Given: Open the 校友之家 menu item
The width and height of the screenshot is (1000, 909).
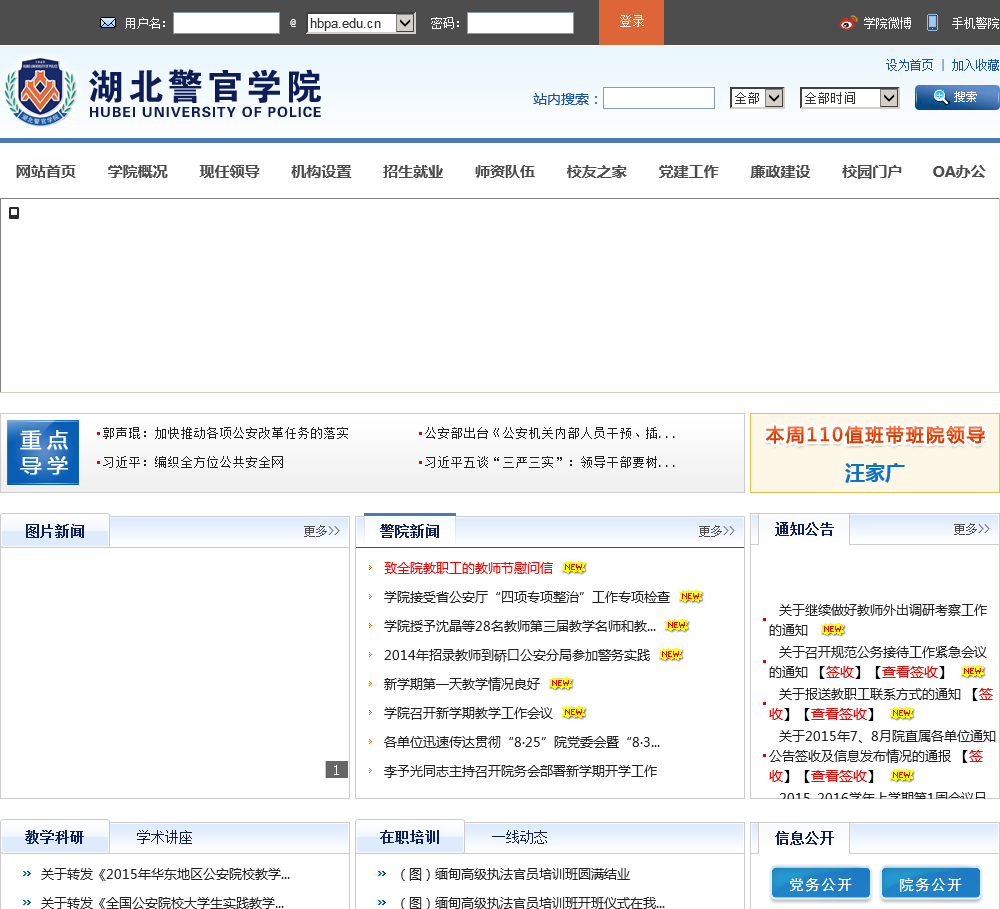Looking at the screenshot, I should 596,172.
